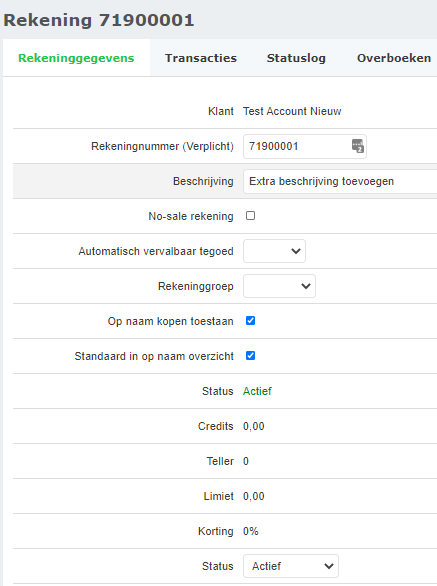
Task: Click the password-manager icon inside Rekeningnummer field
Action: [x=358, y=146]
